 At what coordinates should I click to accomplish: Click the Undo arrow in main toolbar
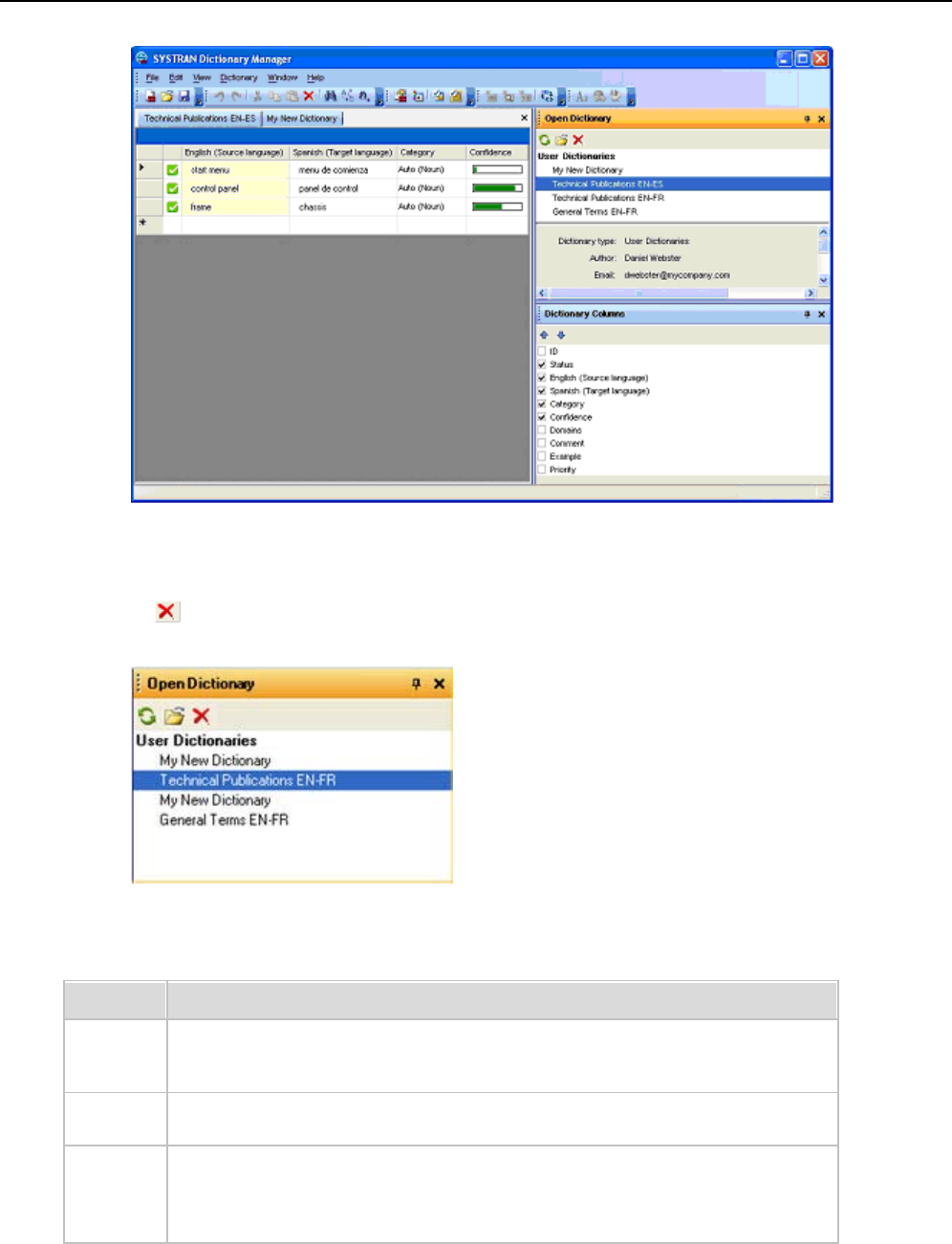[x=219, y=96]
